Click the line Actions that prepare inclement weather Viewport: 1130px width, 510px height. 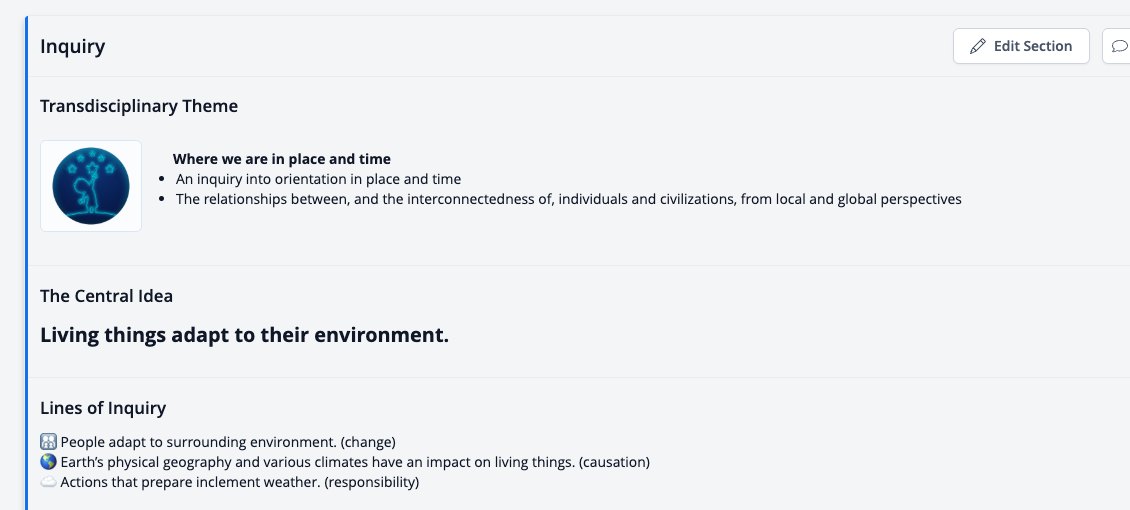pyautogui.click(x=239, y=482)
